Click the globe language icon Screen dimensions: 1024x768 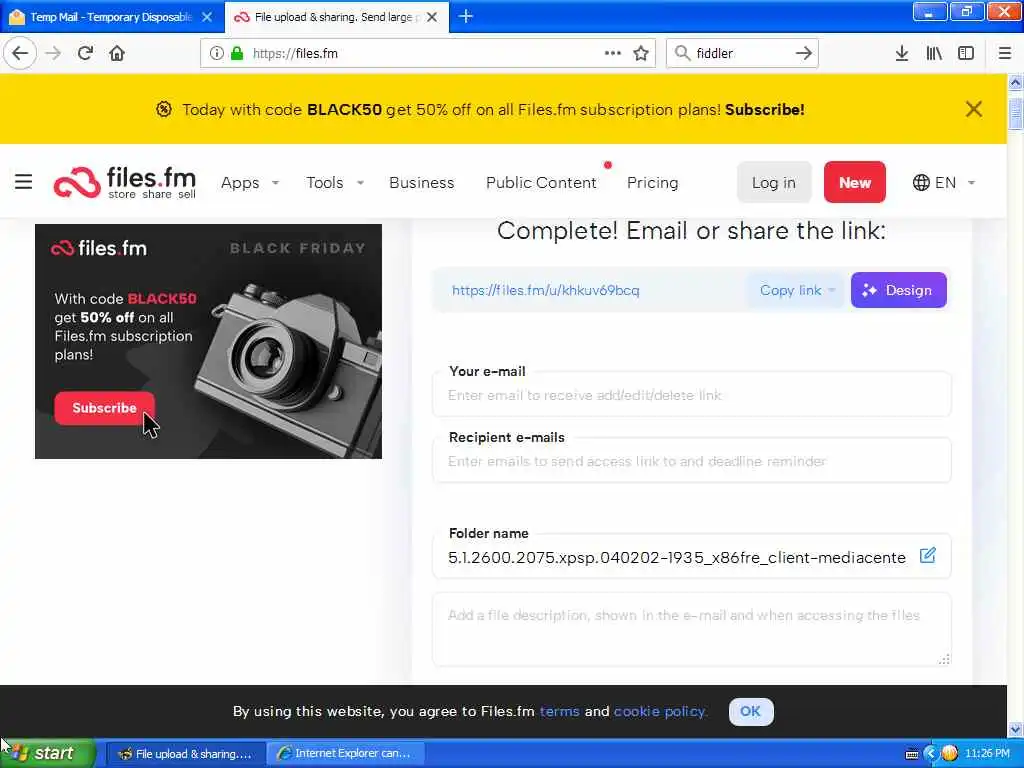pos(921,182)
